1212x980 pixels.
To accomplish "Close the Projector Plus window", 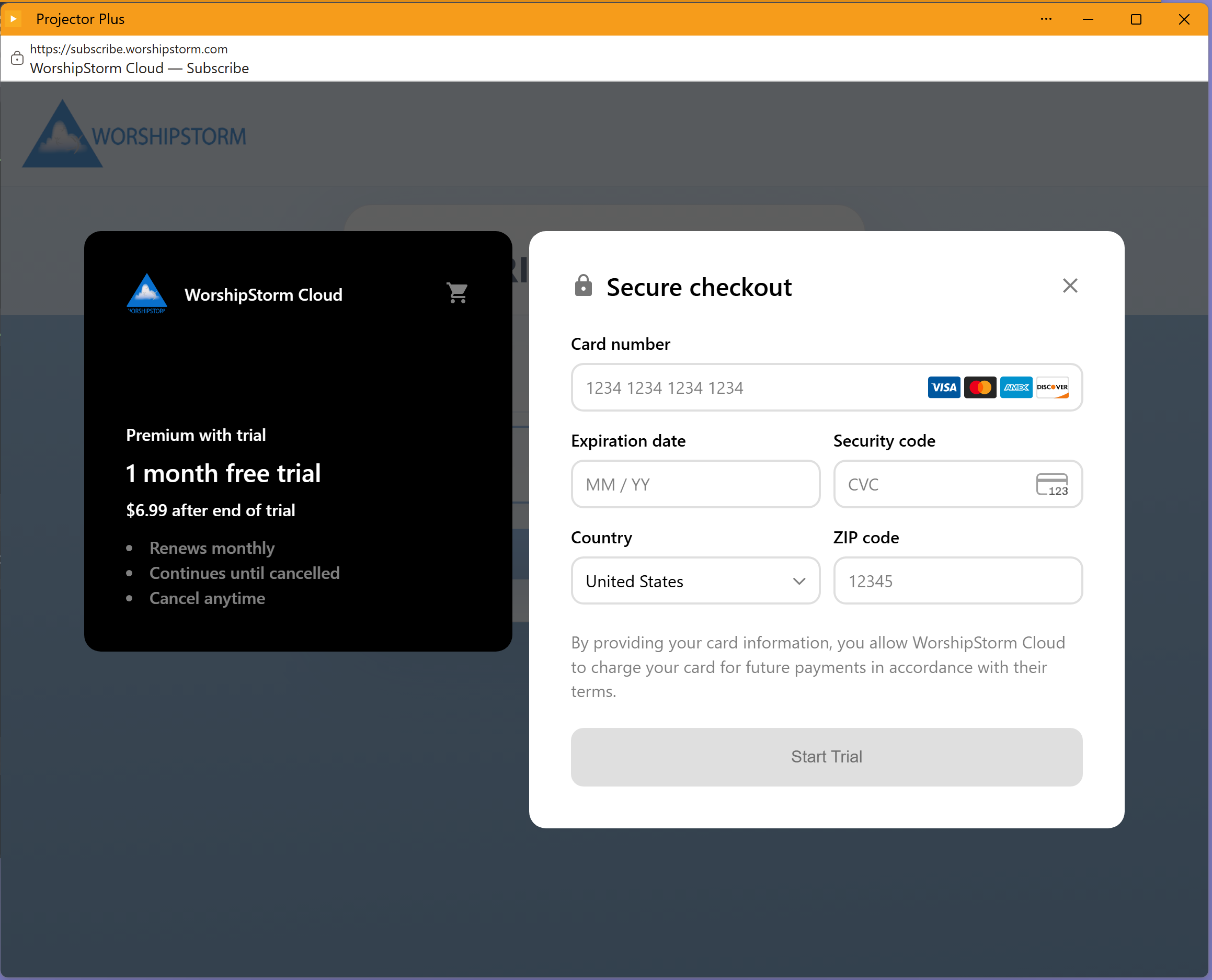I will (x=1184, y=19).
